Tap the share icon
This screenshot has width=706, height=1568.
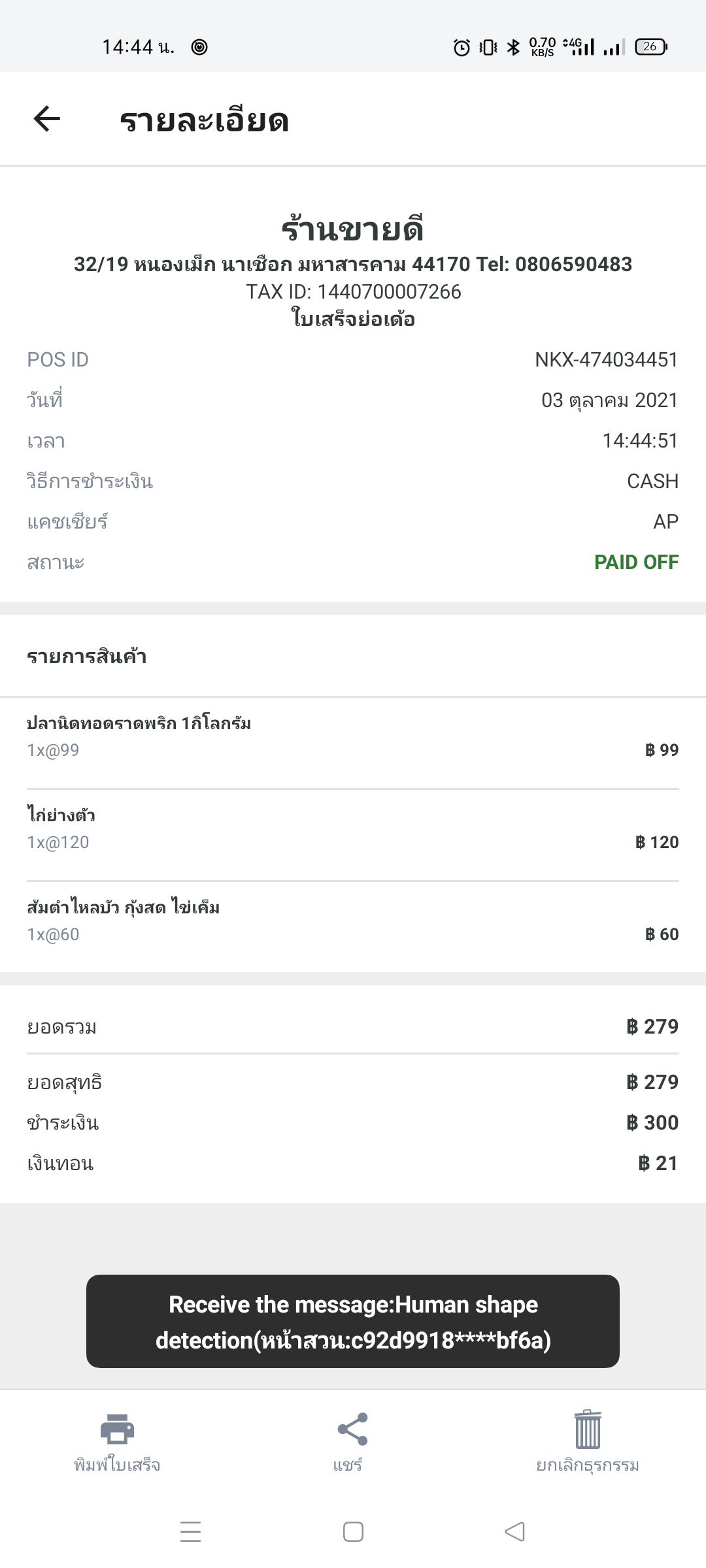click(352, 1428)
